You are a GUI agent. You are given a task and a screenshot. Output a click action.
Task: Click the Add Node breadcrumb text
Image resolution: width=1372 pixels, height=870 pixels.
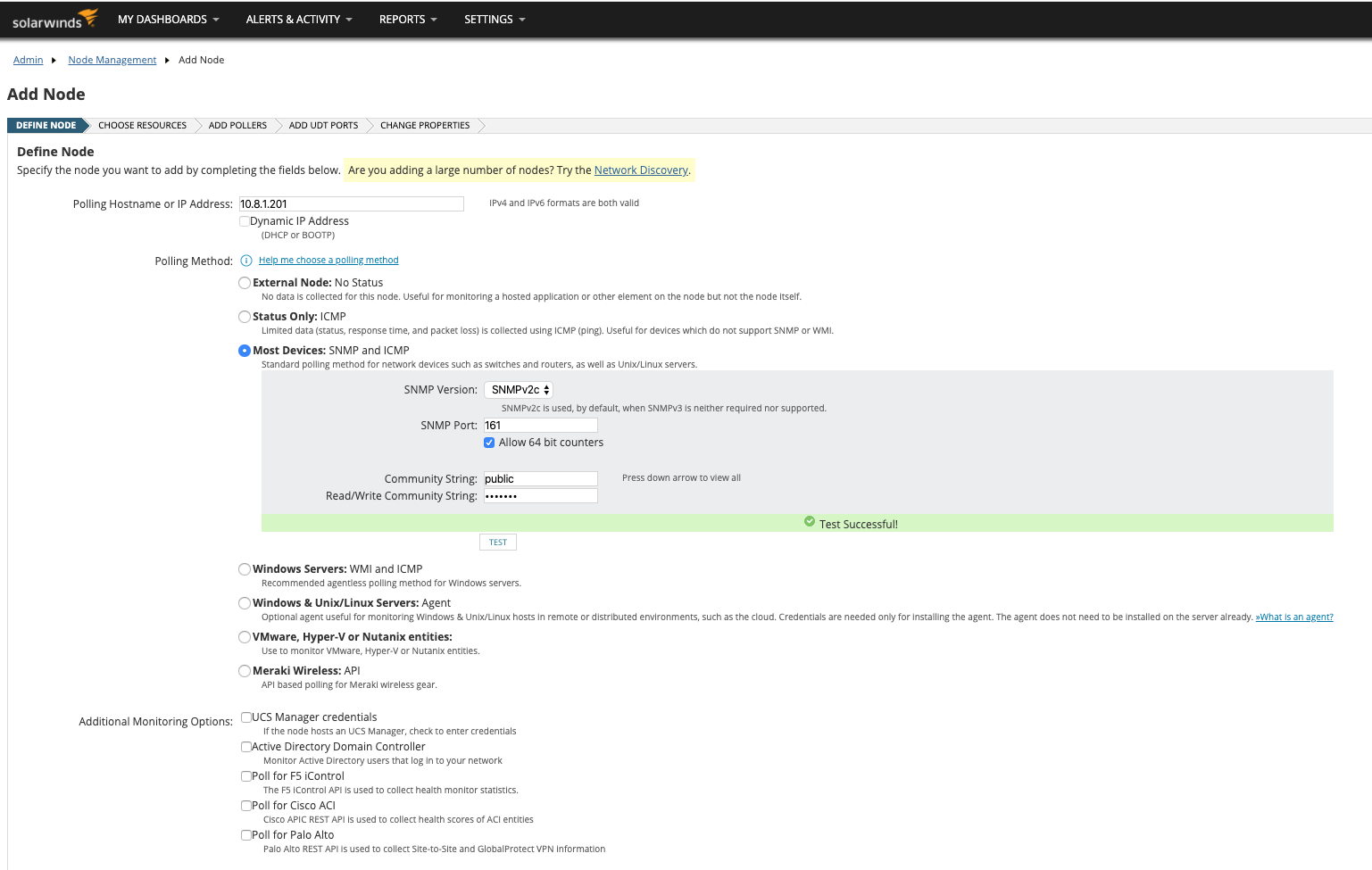click(x=202, y=60)
